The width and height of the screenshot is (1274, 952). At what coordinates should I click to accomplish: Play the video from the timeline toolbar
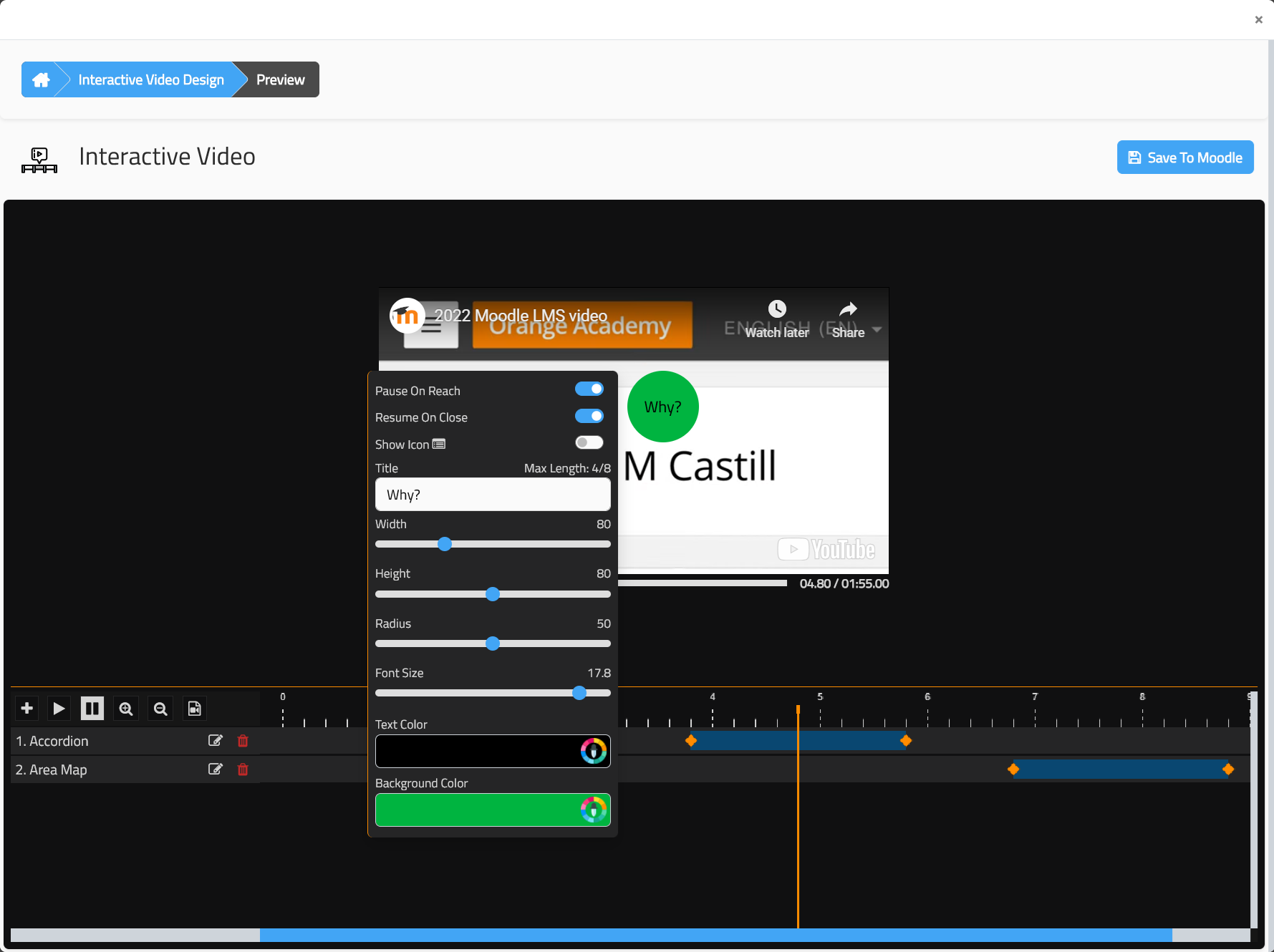tap(59, 708)
